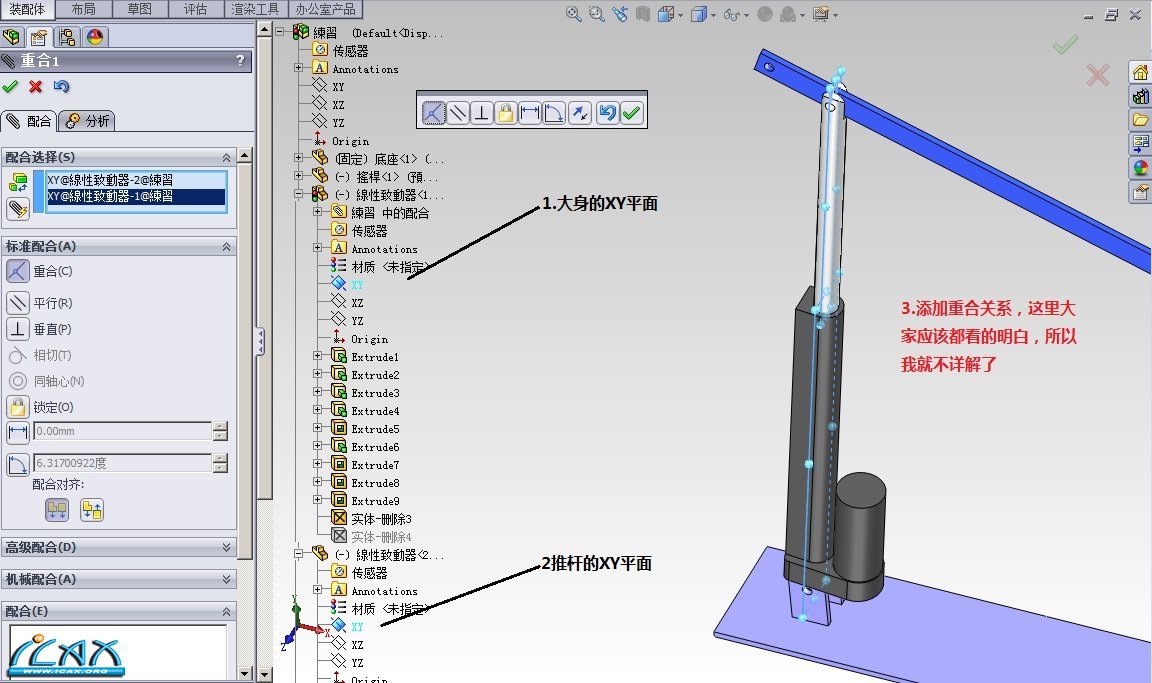1152x683 pixels.
Task: Click the large green confirm checkmark in viewport corner
Action: [1065, 45]
